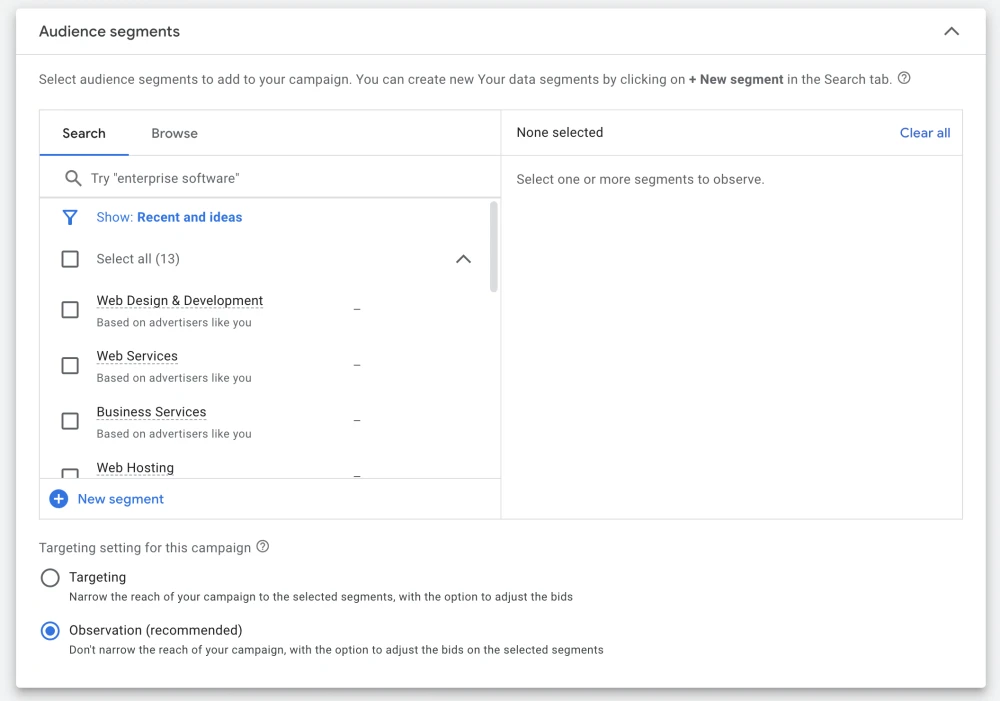Switch to the Browse tab
The image size is (1000, 701).
coord(174,133)
